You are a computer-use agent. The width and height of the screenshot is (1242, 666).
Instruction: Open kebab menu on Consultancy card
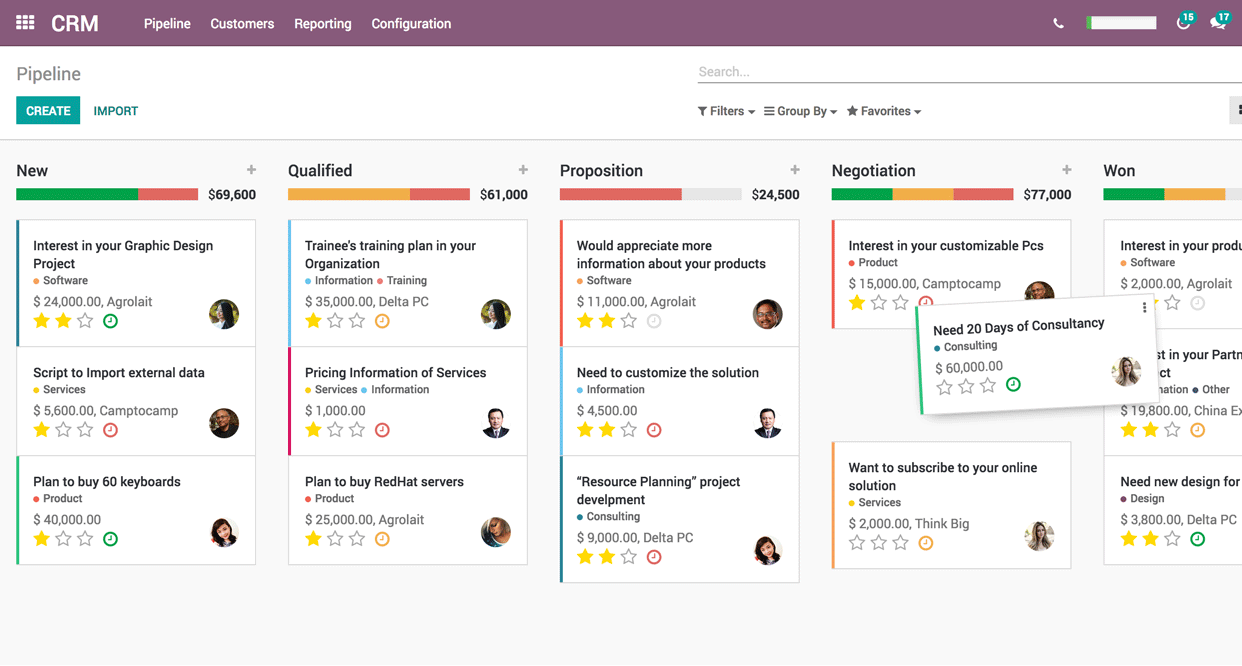1144,308
